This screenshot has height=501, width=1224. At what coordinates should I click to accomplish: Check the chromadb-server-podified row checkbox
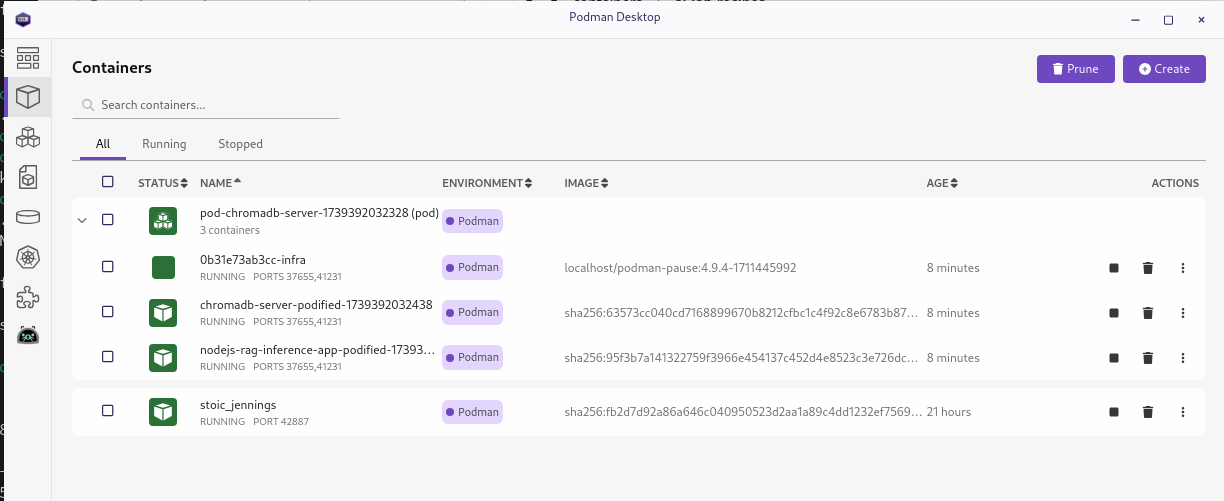point(108,312)
